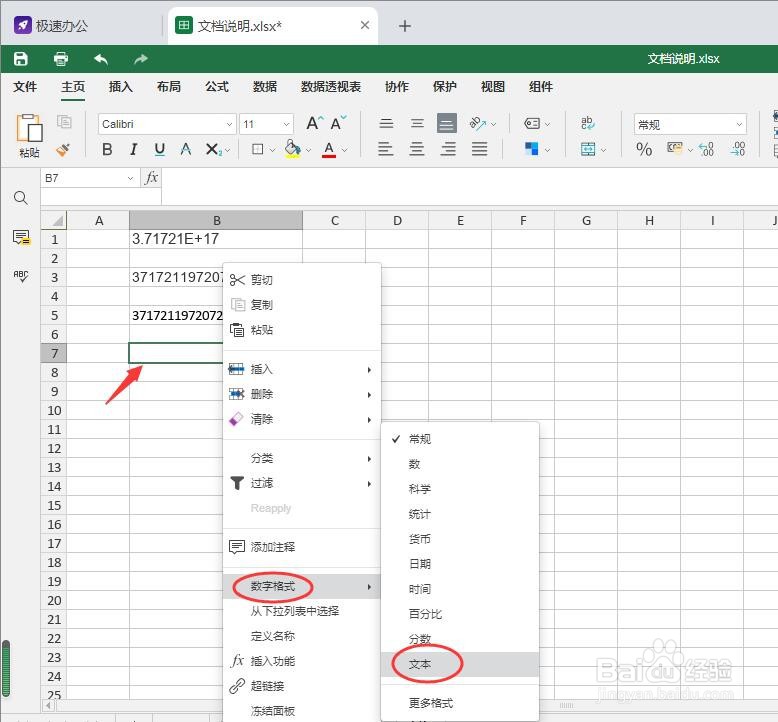Click the merge cells icon
The height and width of the screenshot is (722, 778).
588,149
